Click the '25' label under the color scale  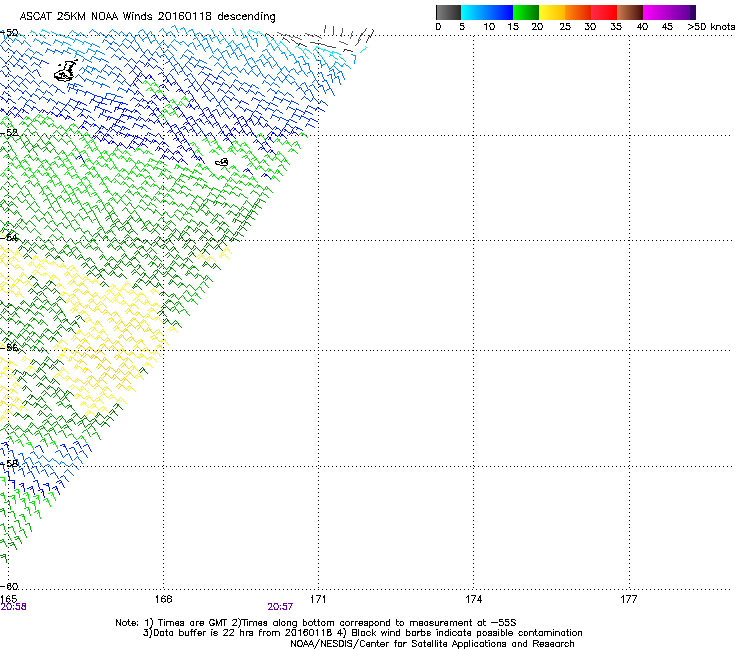565,27
